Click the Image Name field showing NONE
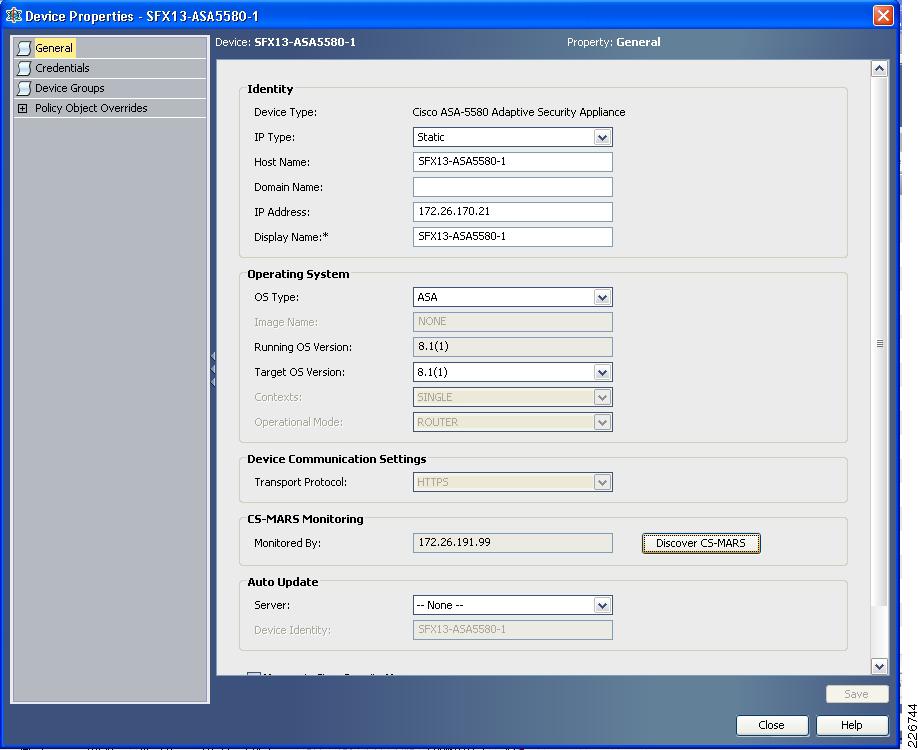The image size is (918, 750). pyautogui.click(x=512, y=322)
